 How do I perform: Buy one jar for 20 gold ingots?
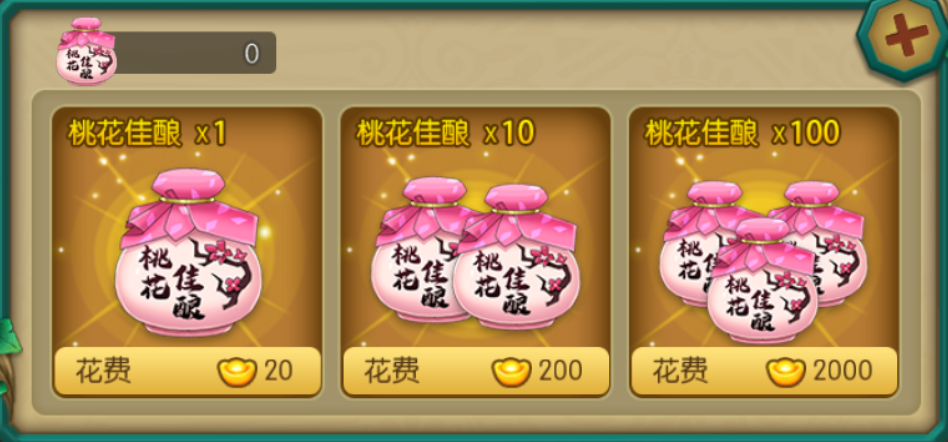(x=187, y=371)
